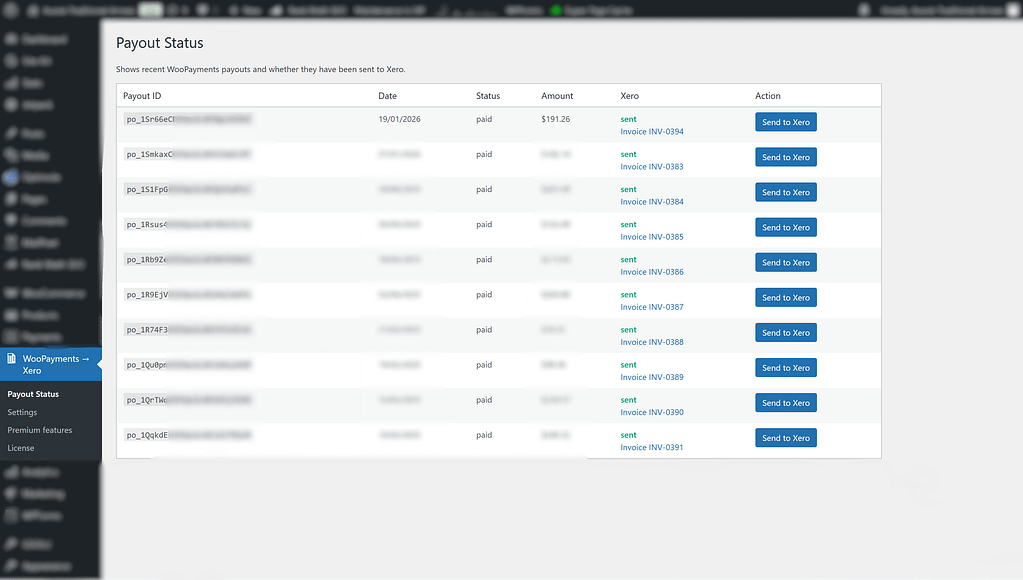1023x580 pixels.
Task: Open the Premium features submenu item
Action: click(x=40, y=430)
